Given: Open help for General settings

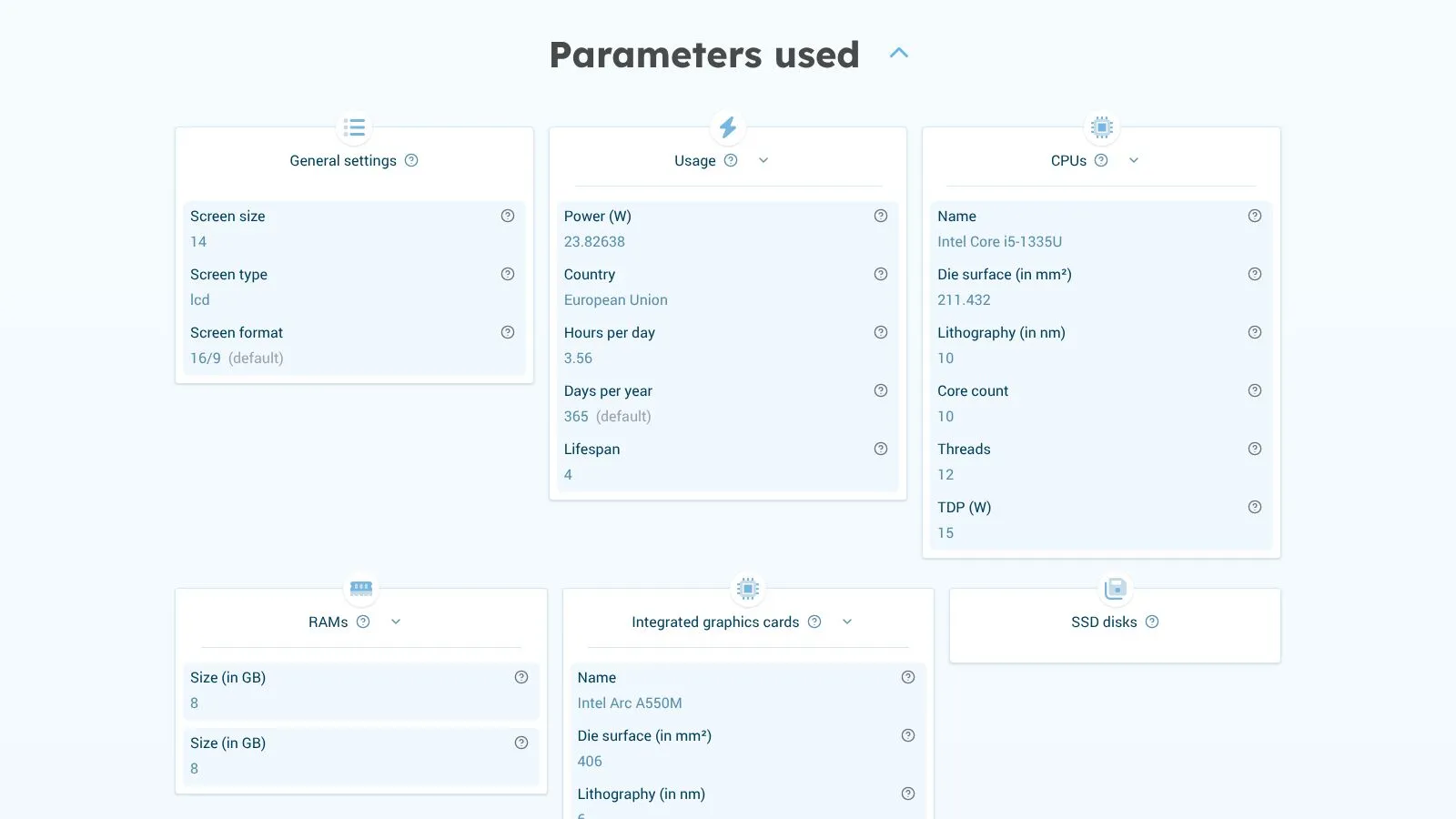Looking at the screenshot, I should tap(411, 160).
